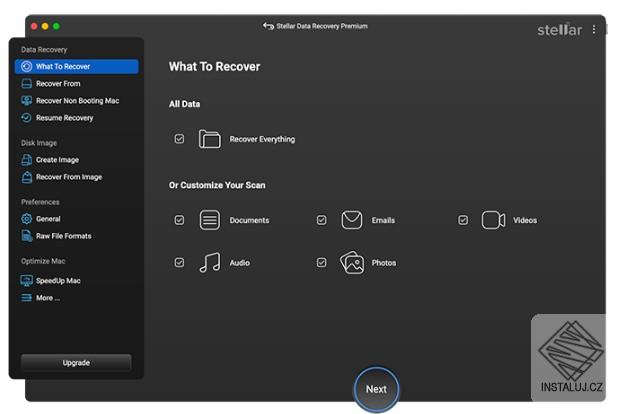This screenshot has height=414, width=622.
Task: Click the Recover Non Booting Mac icon
Action: tap(27, 101)
